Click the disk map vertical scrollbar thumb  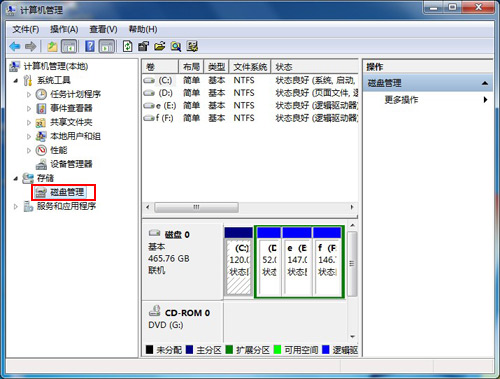tap(352, 264)
